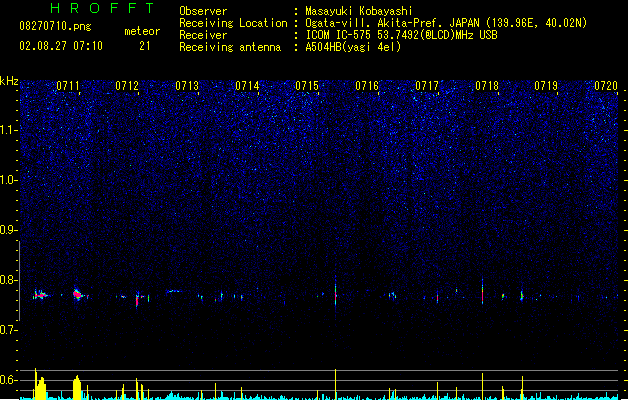Image resolution: width=629 pixels, height=400 pixels.
Task: Click the 0712 time marker
Action: [127, 86]
